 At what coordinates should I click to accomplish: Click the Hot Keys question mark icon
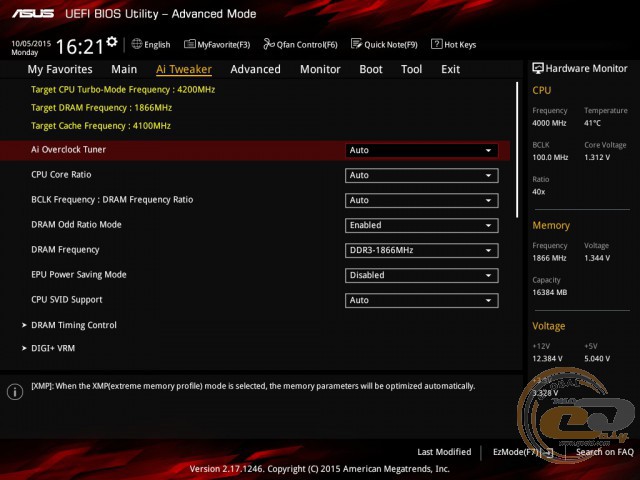tap(437, 44)
